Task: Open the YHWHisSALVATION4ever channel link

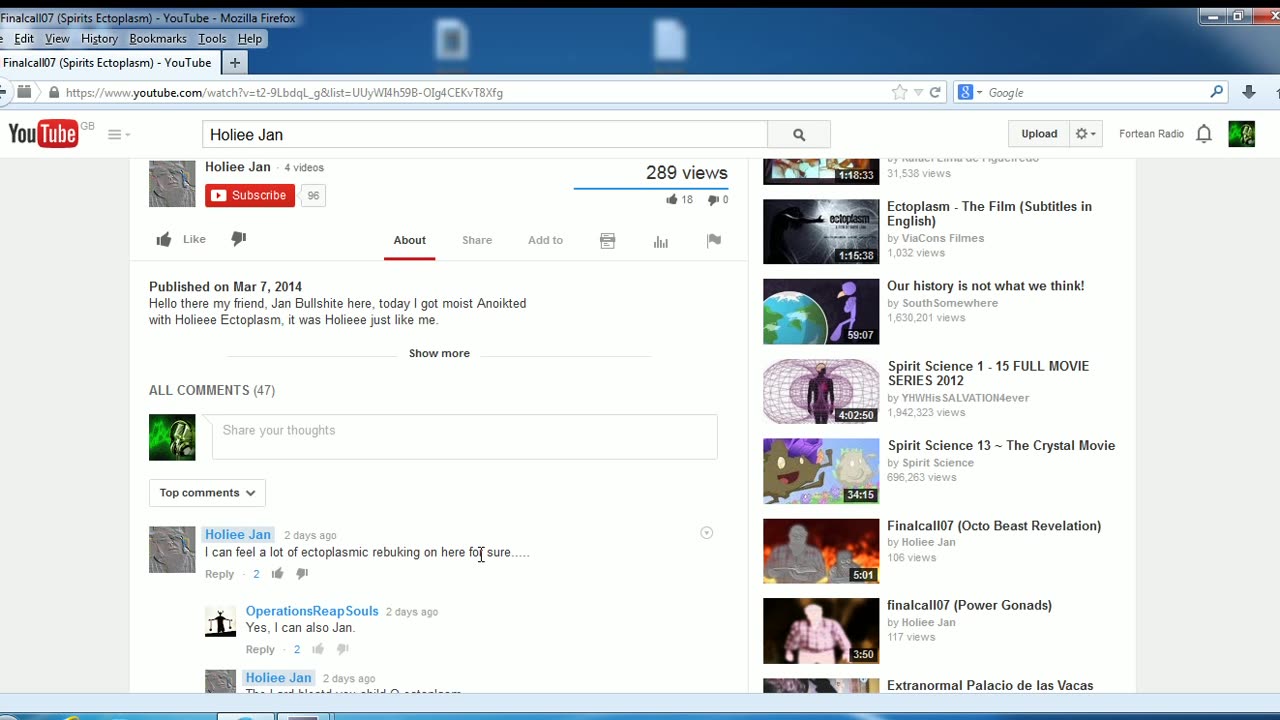Action: click(965, 398)
